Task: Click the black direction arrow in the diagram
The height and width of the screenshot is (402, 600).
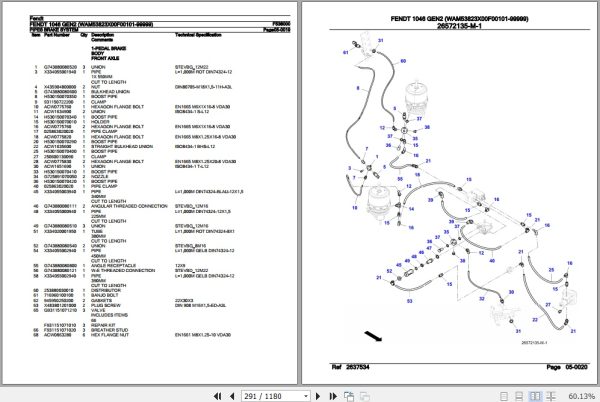Action: coord(373,336)
